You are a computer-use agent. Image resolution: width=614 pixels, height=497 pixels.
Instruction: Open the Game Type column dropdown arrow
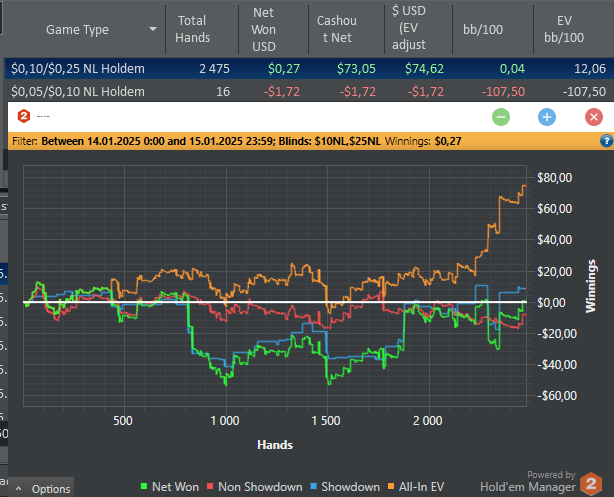tap(152, 30)
